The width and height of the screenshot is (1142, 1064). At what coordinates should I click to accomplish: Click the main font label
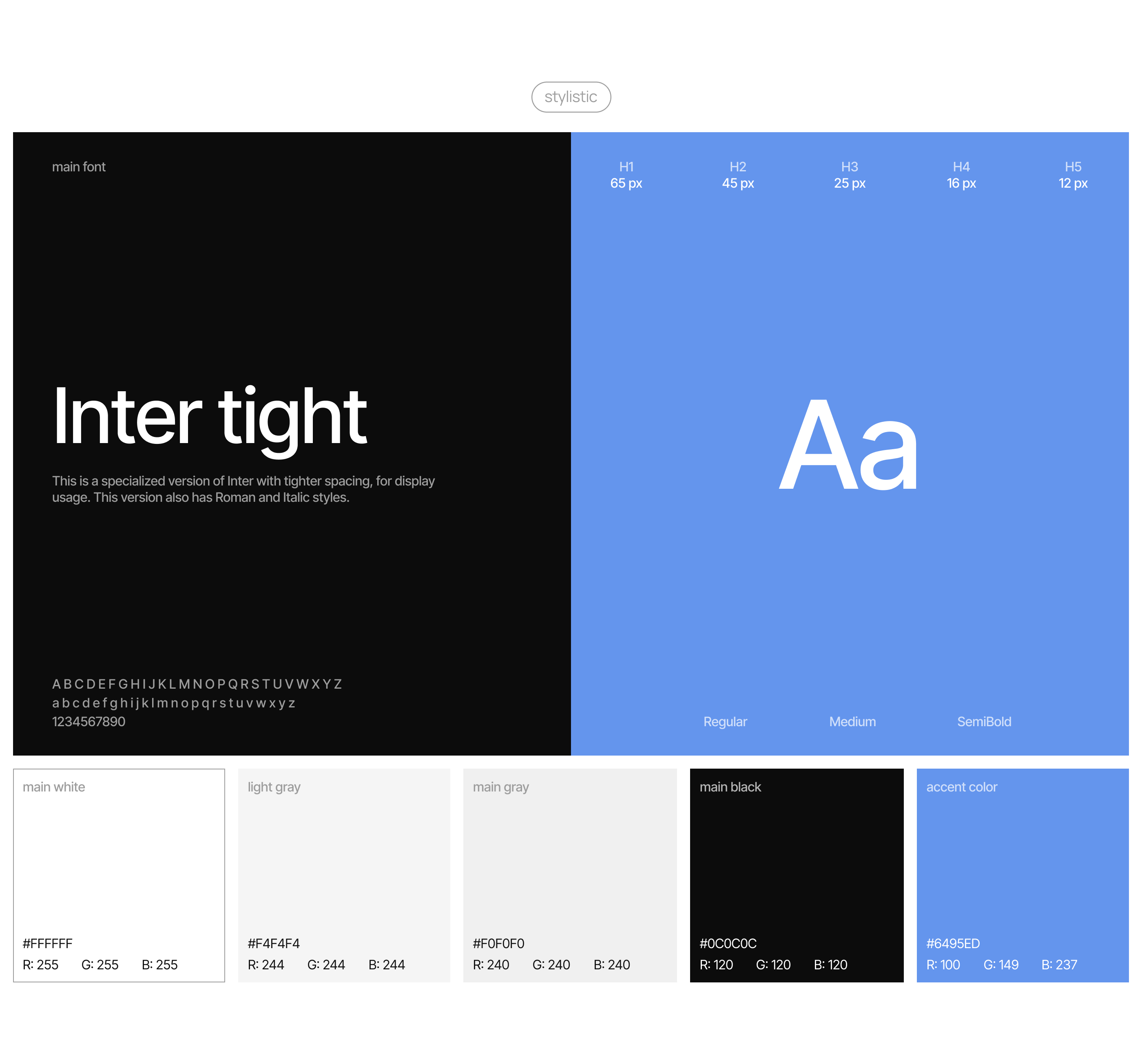click(79, 166)
